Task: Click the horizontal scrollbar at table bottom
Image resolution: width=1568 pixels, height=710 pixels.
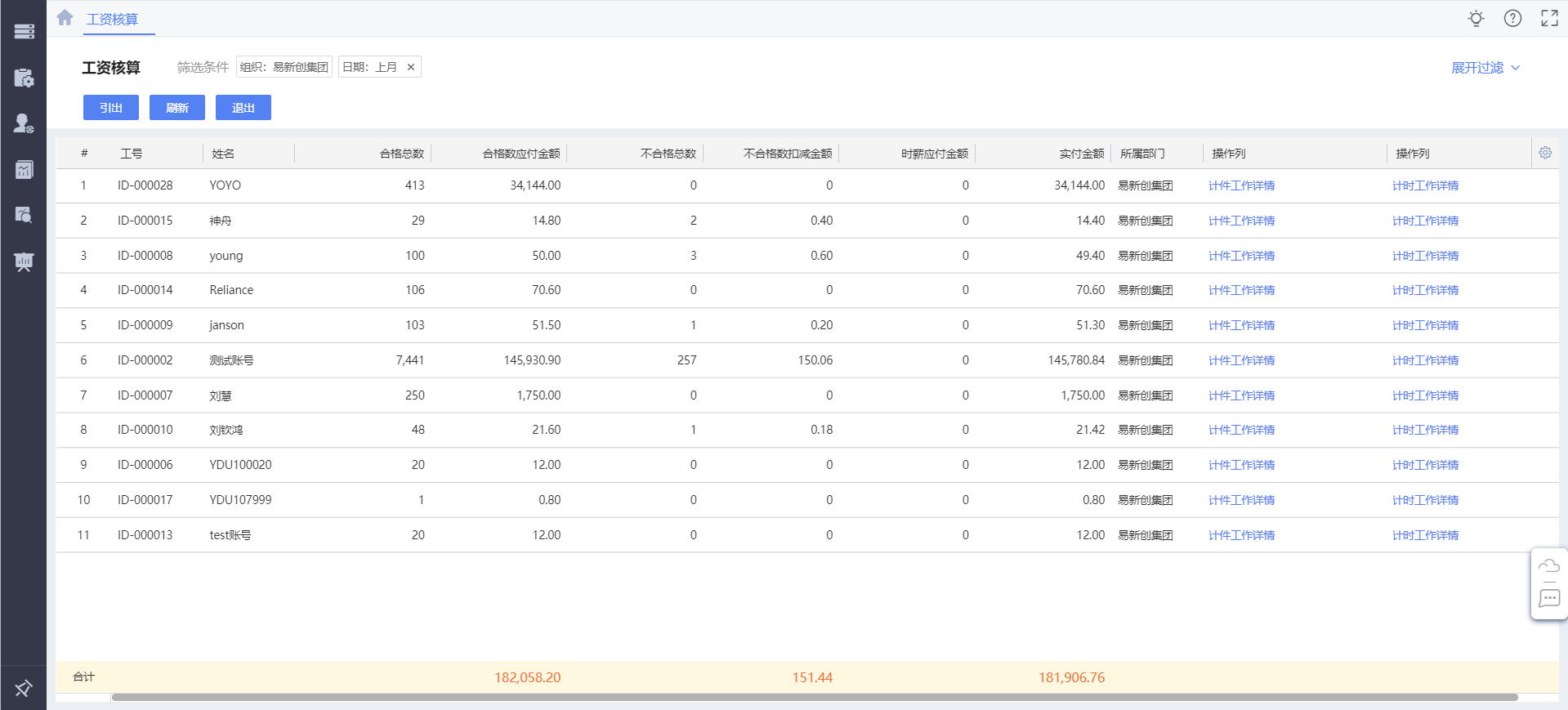Action: tap(814, 697)
